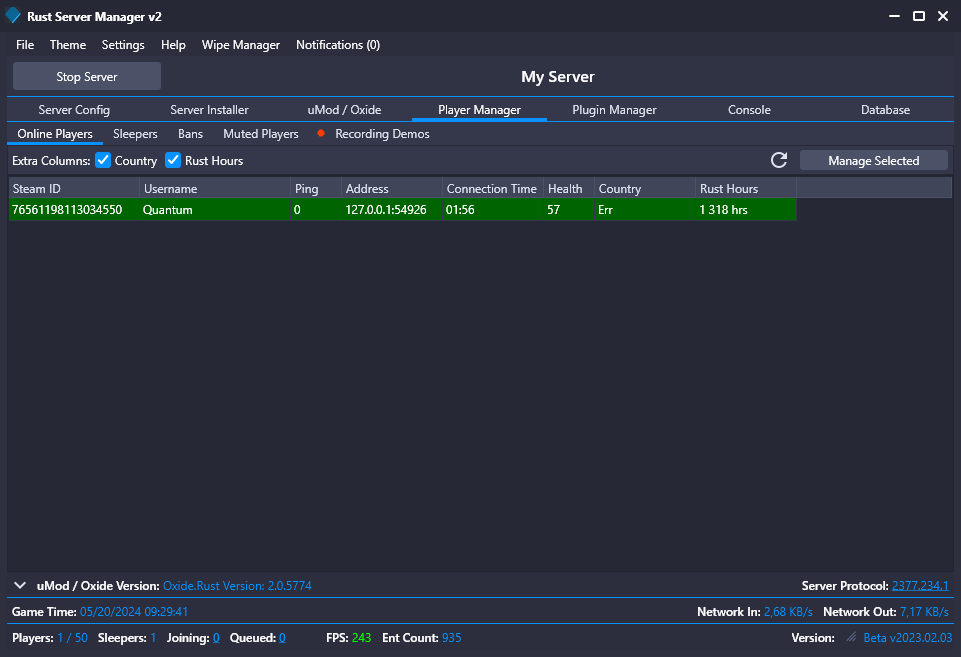Screen dimensions: 961x657
Task: Sort by the Health column header
Action: (x=569, y=189)
